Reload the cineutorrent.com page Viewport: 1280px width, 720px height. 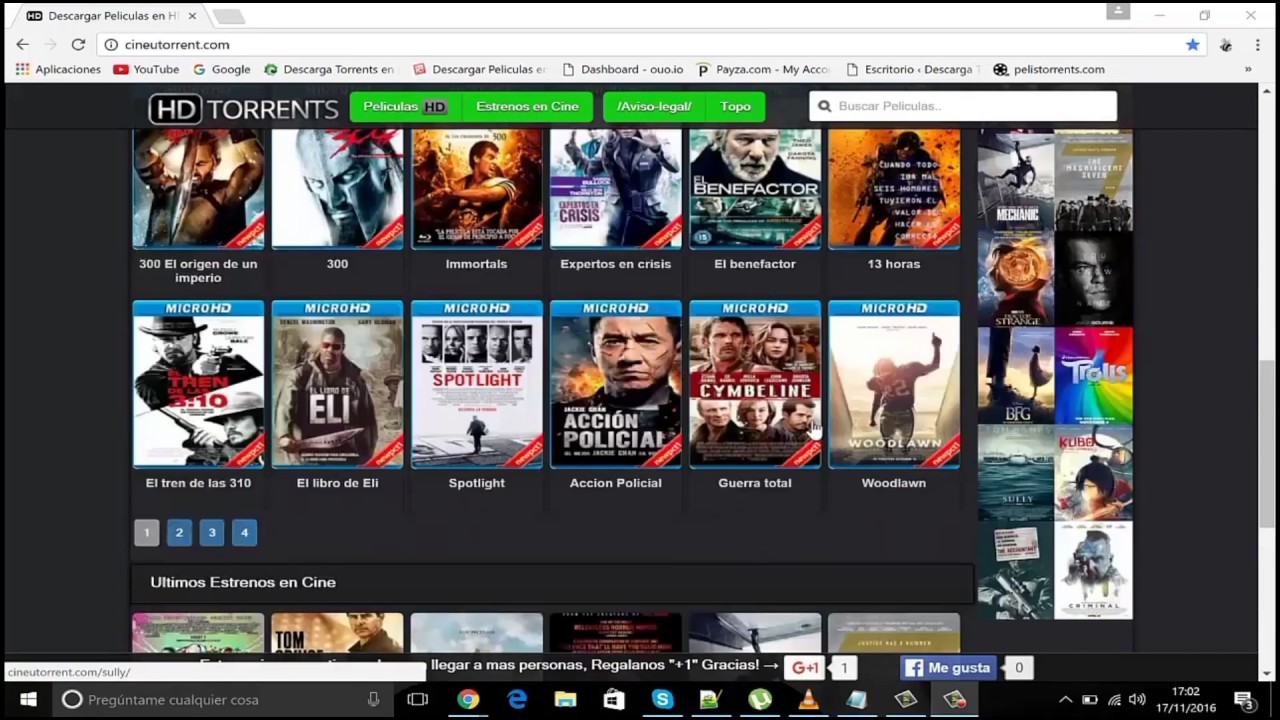click(78, 44)
